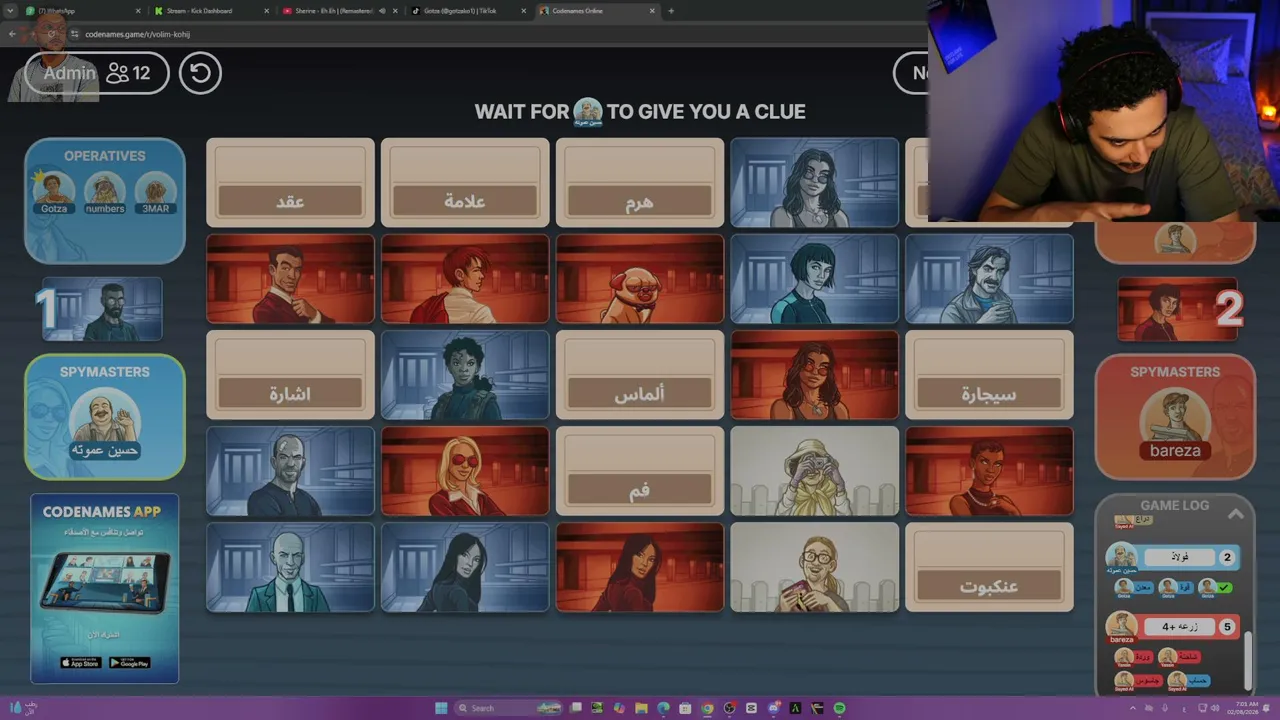This screenshot has width=1280, height=720.
Task: Mute audio on the Sherine tab
Action: (x=382, y=11)
